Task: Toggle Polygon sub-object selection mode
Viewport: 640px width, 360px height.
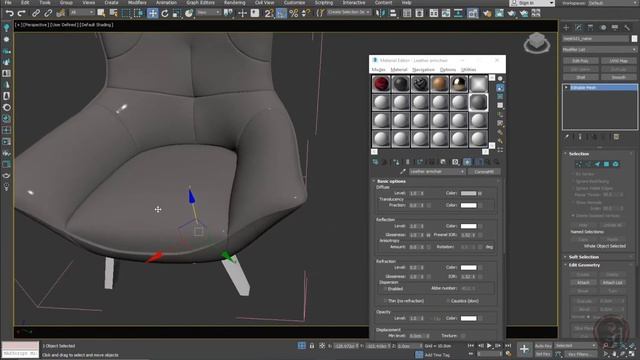Action: (607, 164)
